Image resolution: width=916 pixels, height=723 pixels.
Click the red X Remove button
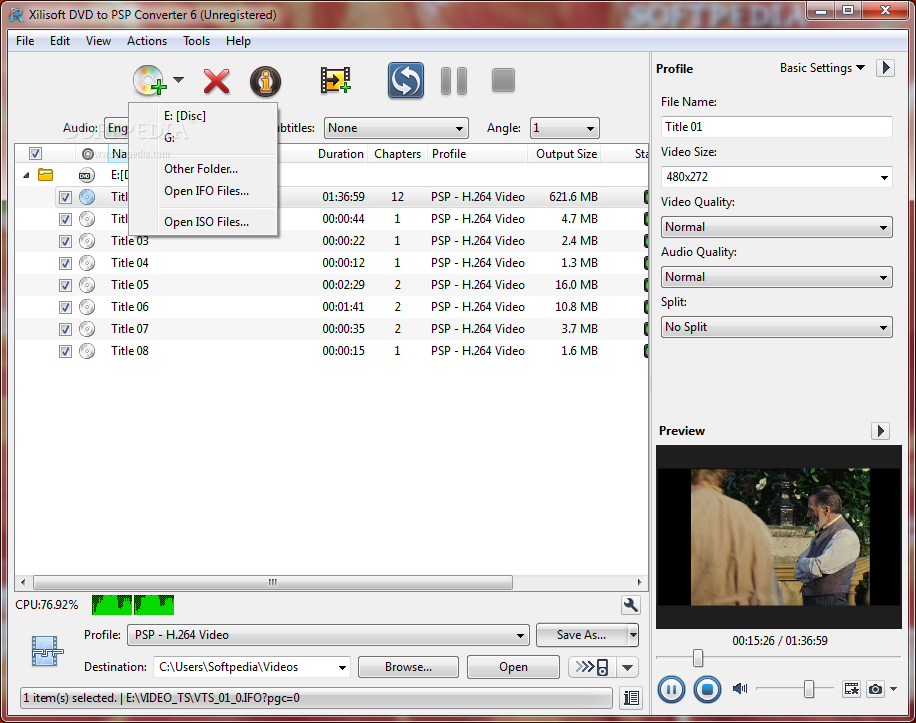(216, 81)
